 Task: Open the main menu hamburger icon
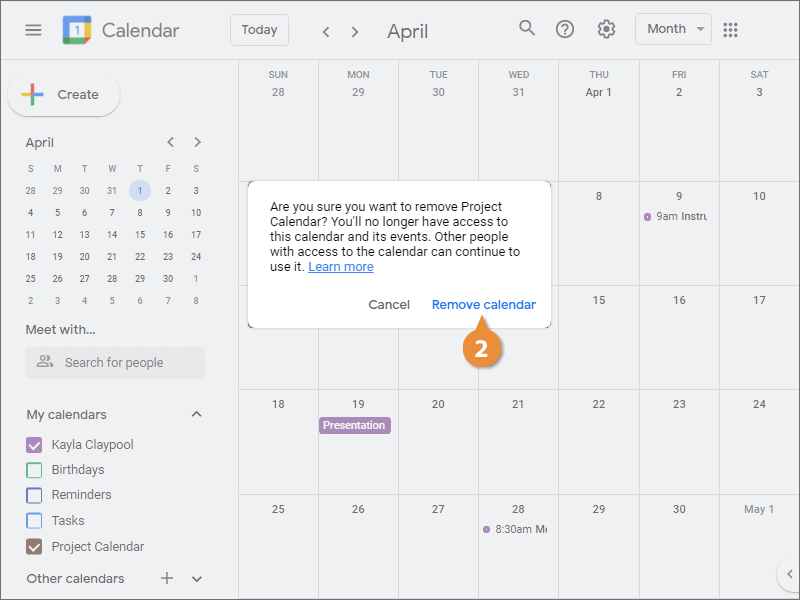[33, 30]
